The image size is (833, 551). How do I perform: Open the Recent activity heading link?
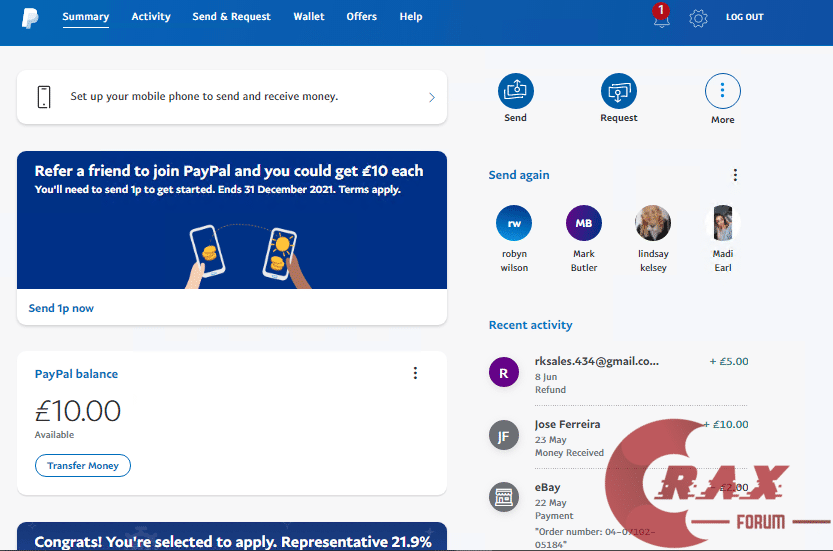530,325
